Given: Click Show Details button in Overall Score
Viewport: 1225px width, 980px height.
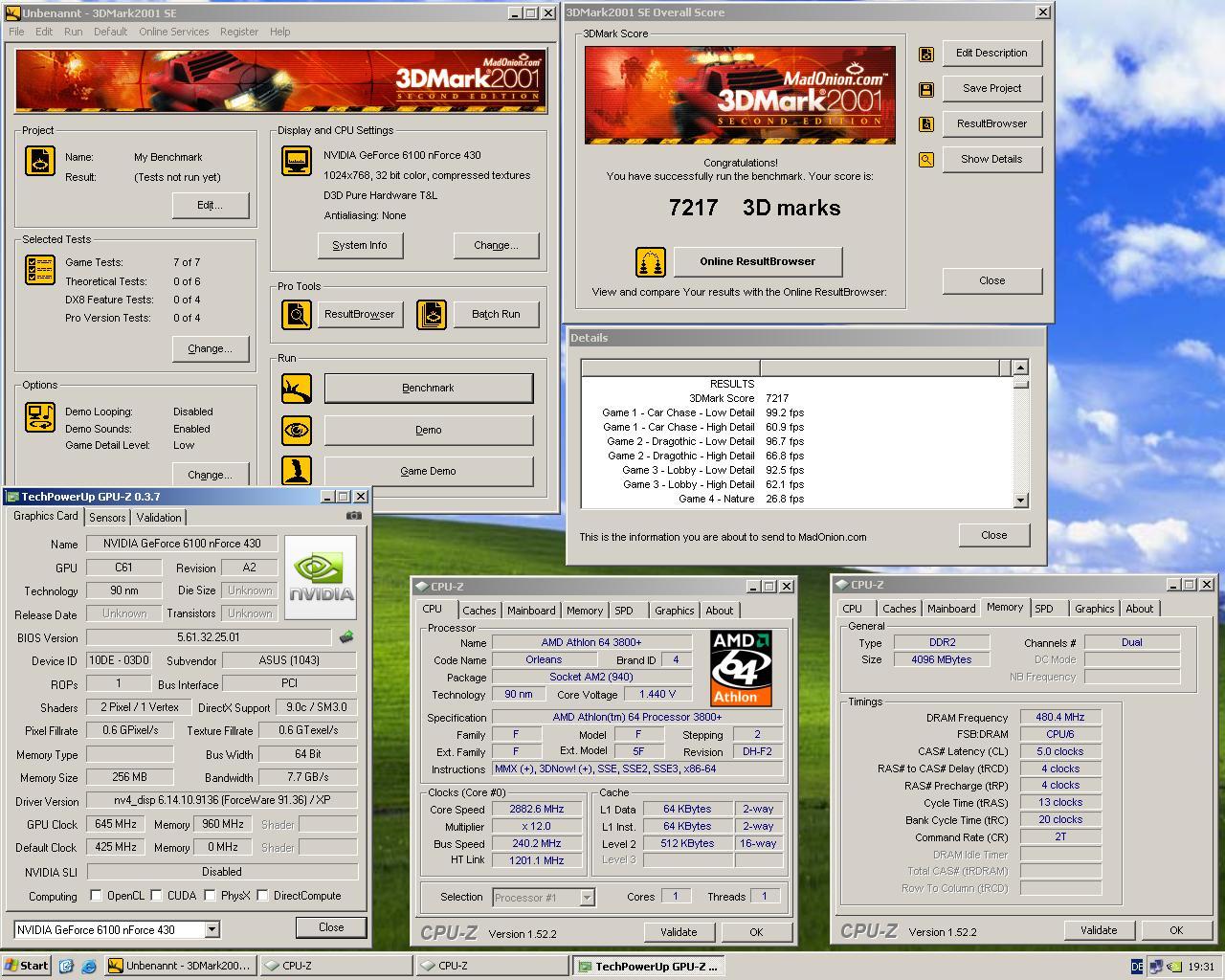Looking at the screenshot, I should [991, 159].
